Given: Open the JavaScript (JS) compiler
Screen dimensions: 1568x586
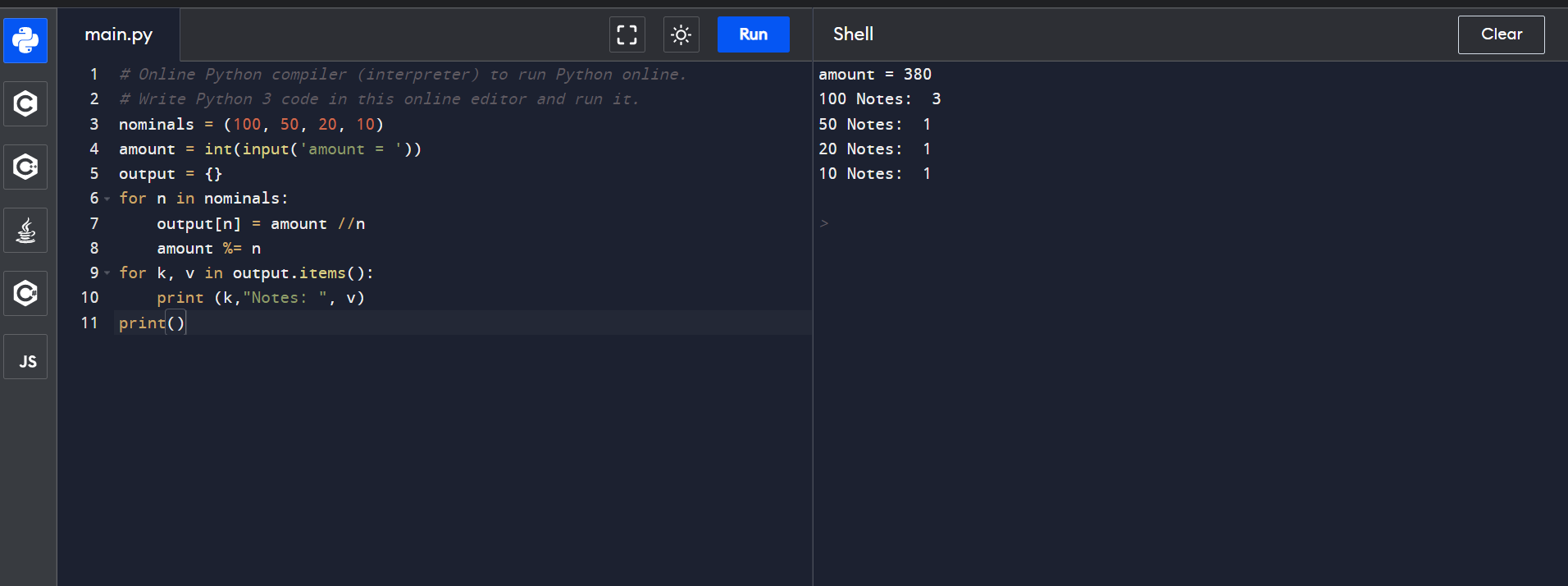Looking at the screenshot, I should pos(25,358).
